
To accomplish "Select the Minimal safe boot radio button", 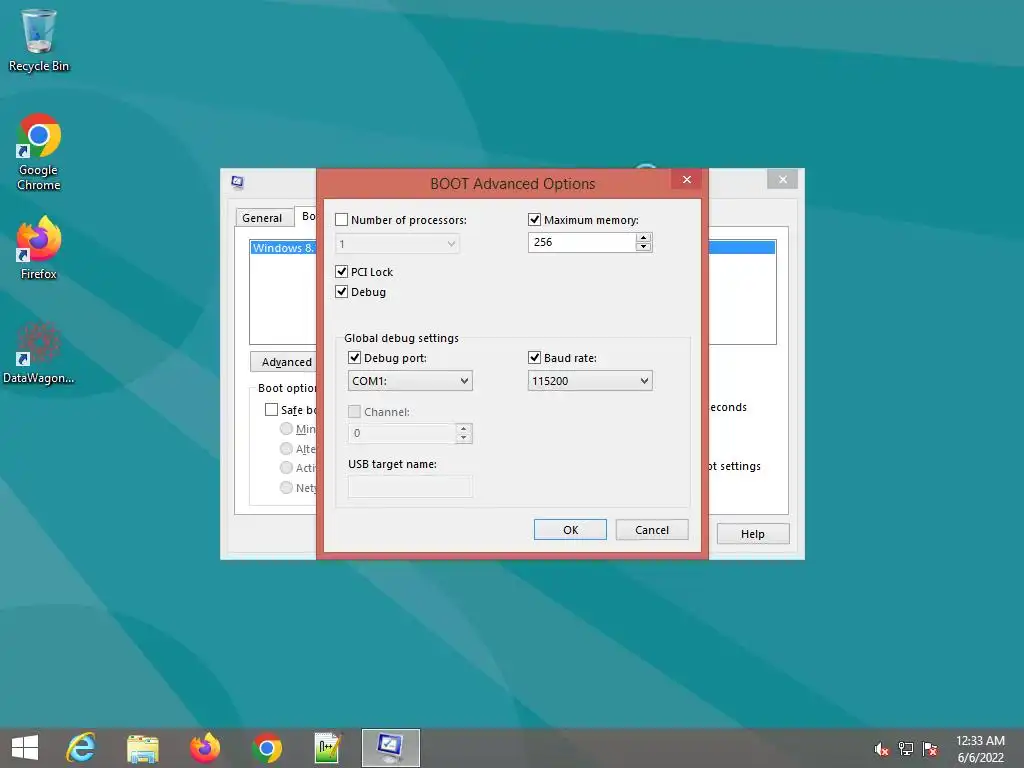I will (286, 428).
